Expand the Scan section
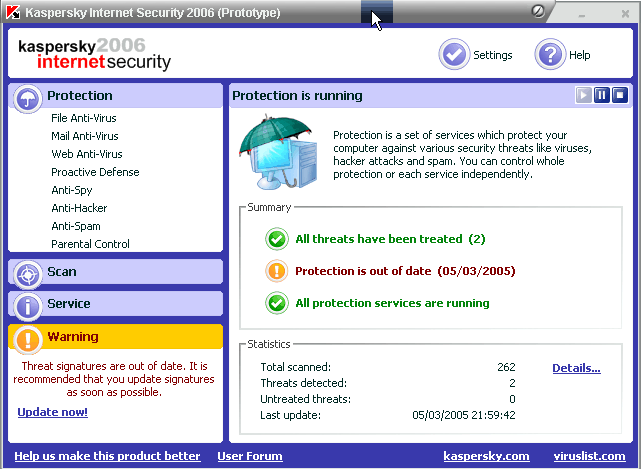 pyautogui.click(x=116, y=272)
